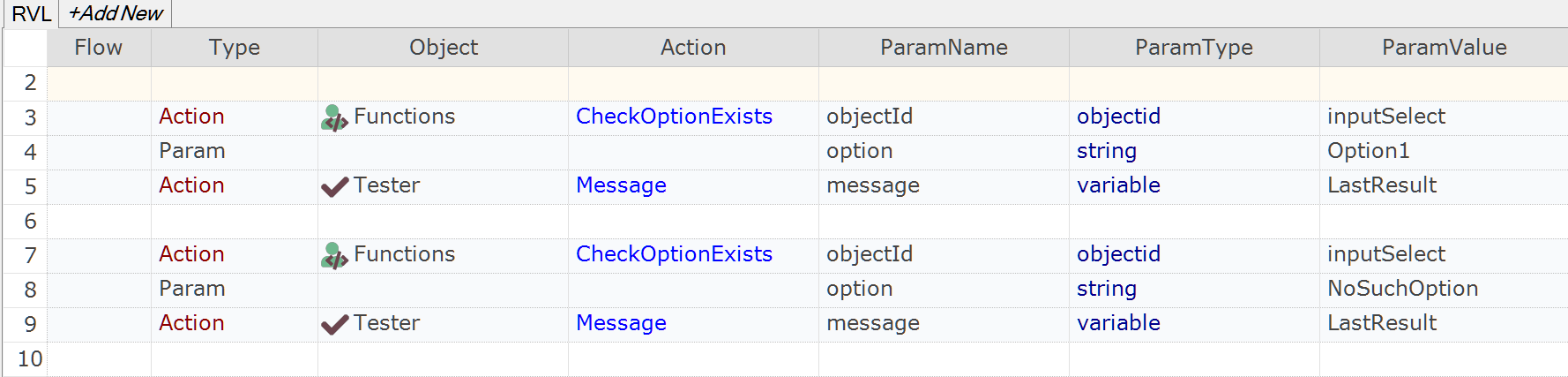1568x377 pixels.
Task: Click the Option1 value cell
Action: point(1368,151)
